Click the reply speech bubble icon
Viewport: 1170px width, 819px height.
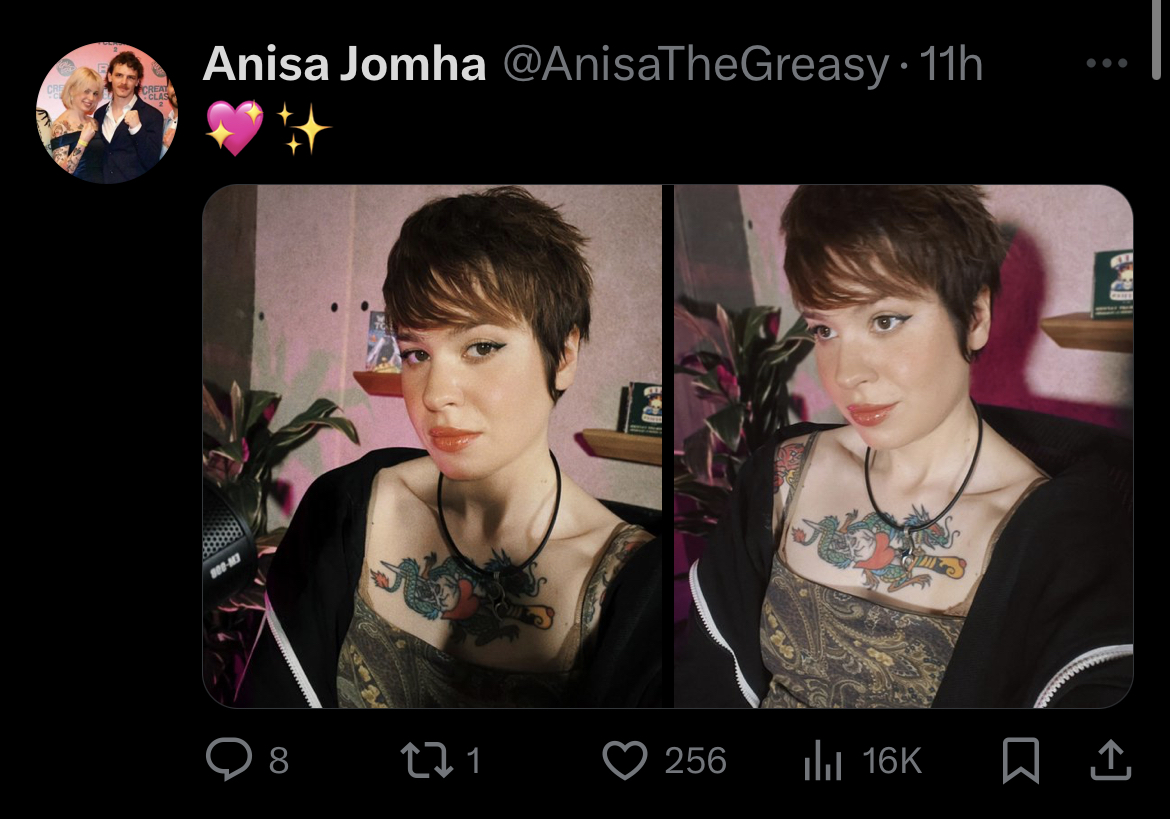click(228, 759)
